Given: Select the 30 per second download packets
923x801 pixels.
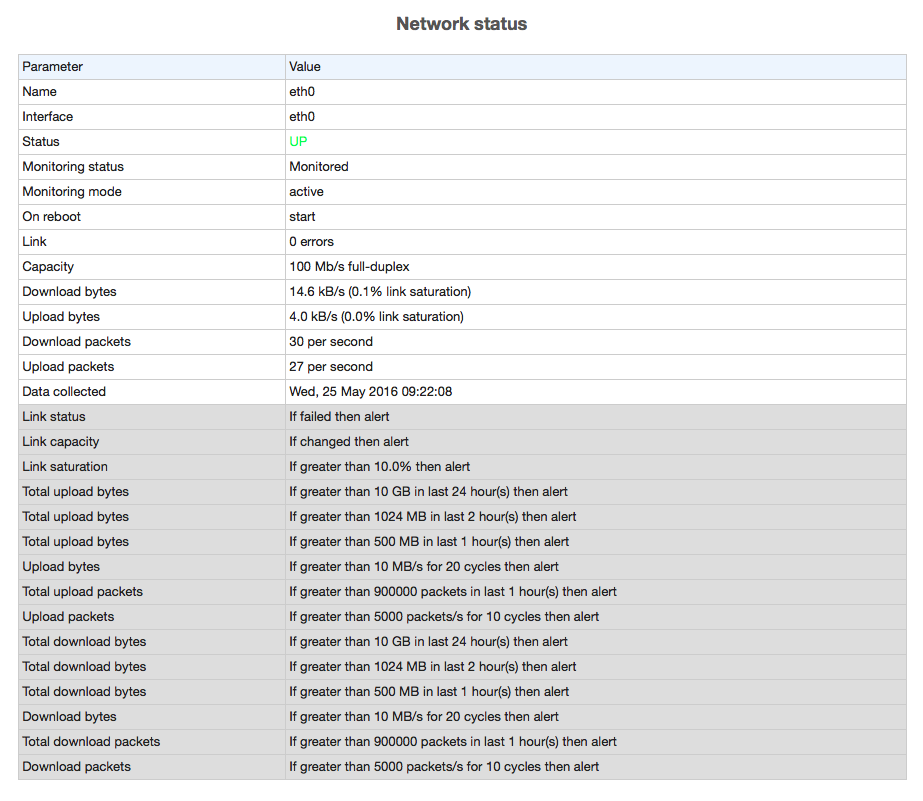Looking at the screenshot, I should [x=331, y=342].
